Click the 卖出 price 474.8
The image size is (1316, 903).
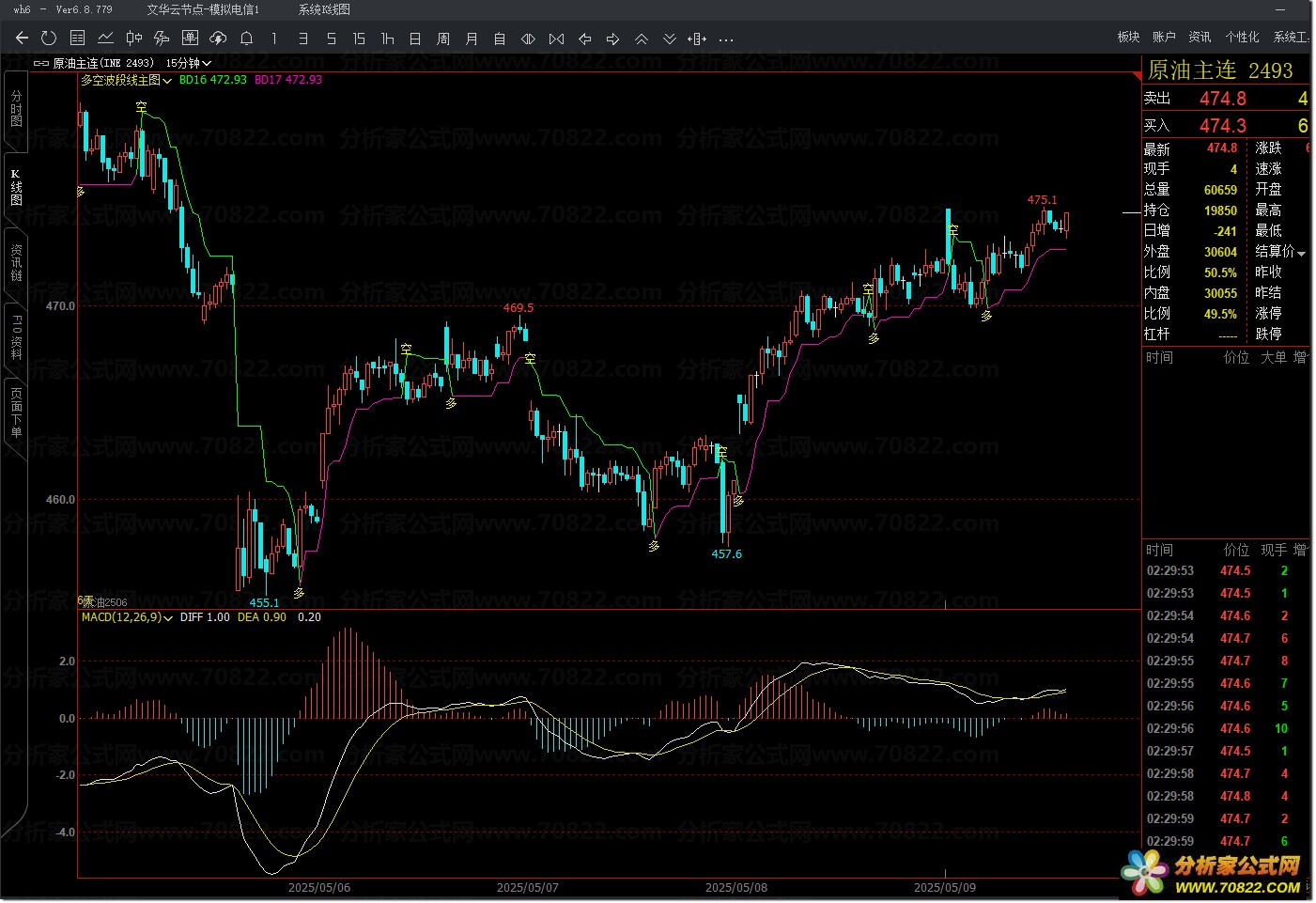tap(1223, 99)
